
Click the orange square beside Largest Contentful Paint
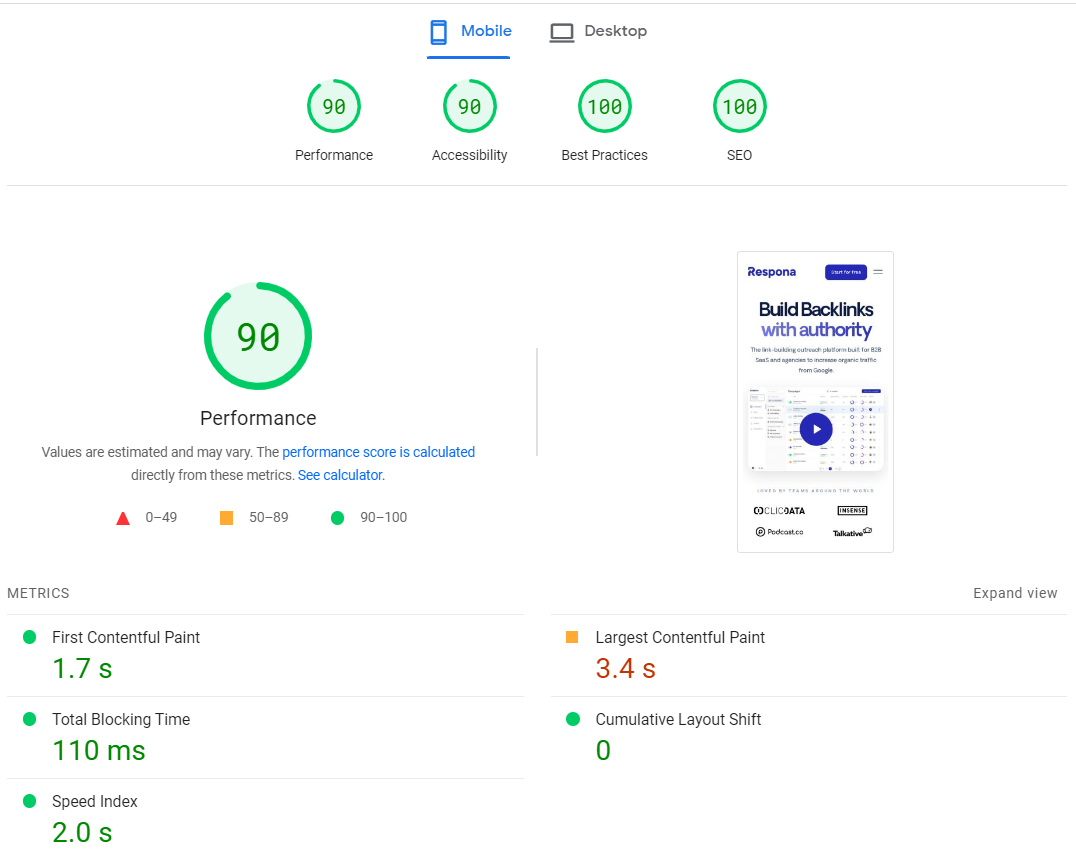[x=571, y=636]
